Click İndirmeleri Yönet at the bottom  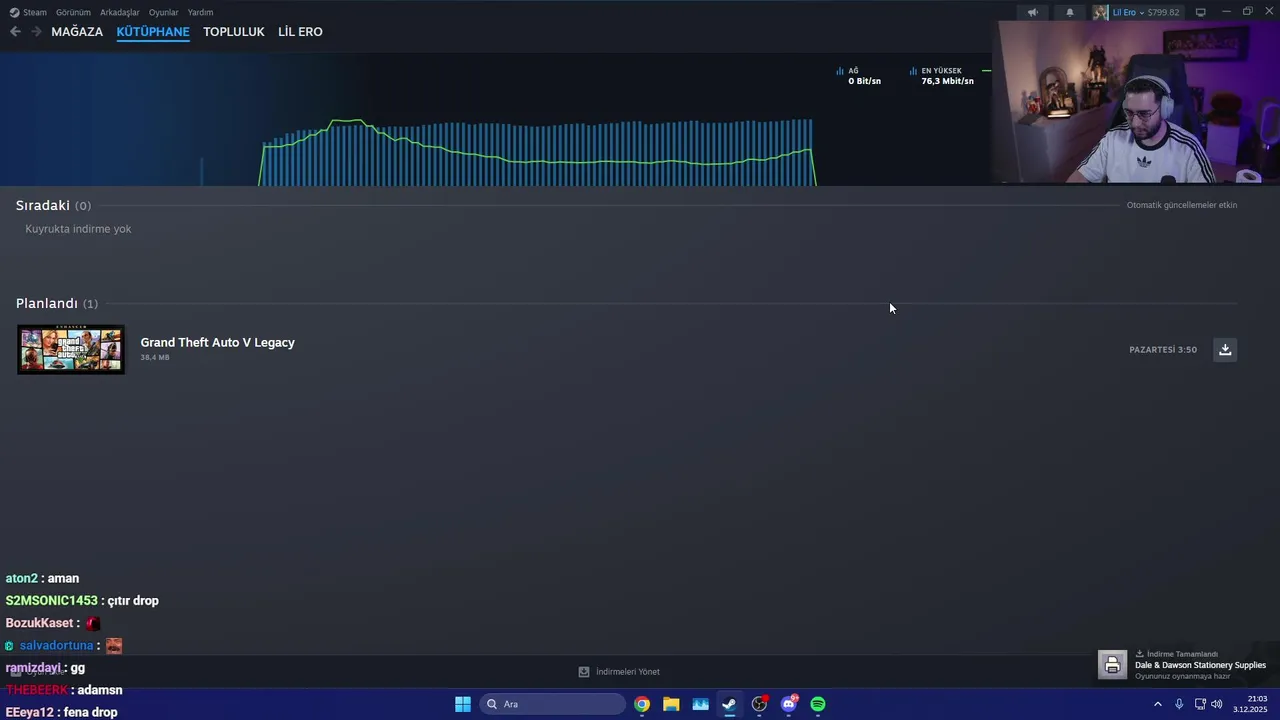coord(619,672)
